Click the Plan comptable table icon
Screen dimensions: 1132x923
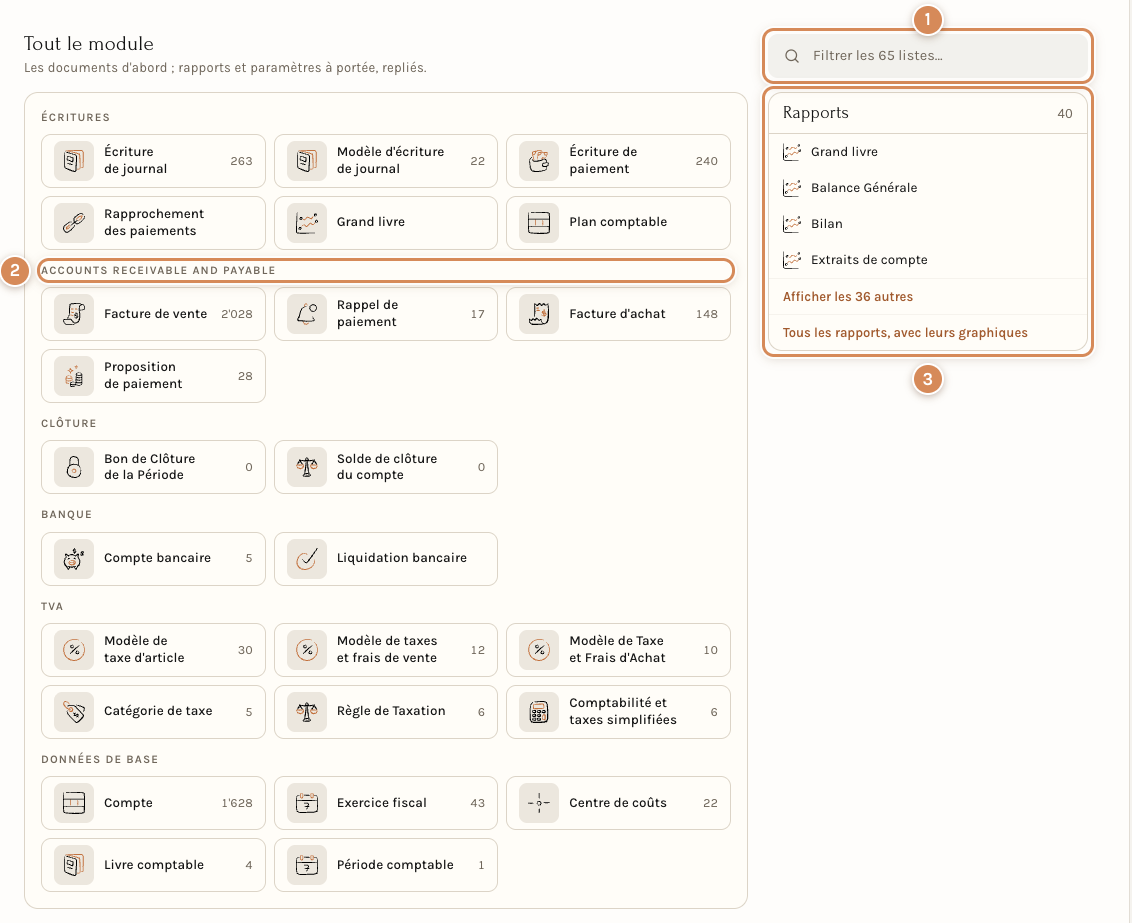539,223
